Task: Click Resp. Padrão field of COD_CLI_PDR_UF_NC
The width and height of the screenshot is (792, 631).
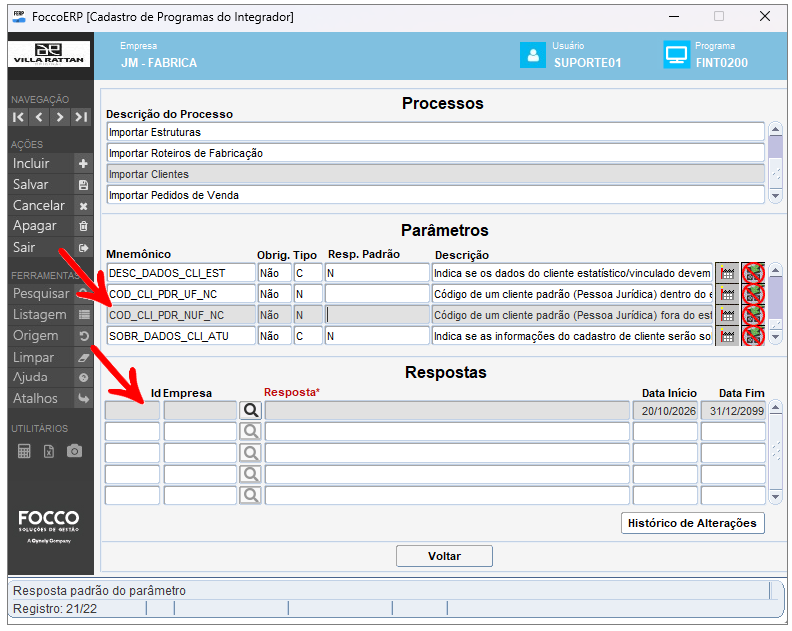Action: (377, 294)
